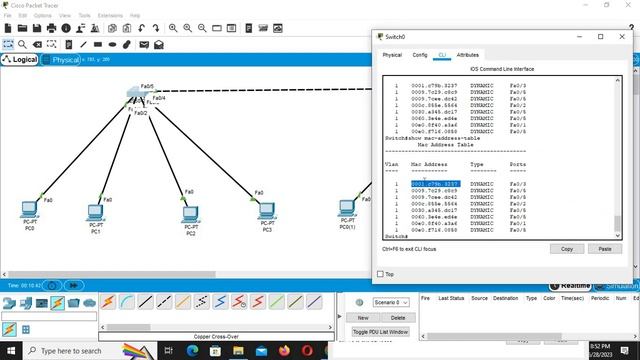Select the Connections lightning category icon
The image size is (640, 360).
[x=58, y=303]
